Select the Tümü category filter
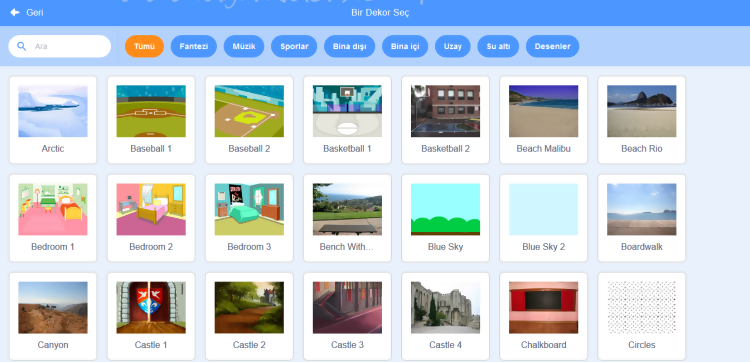The image size is (750, 362). pyautogui.click(x=144, y=46)
